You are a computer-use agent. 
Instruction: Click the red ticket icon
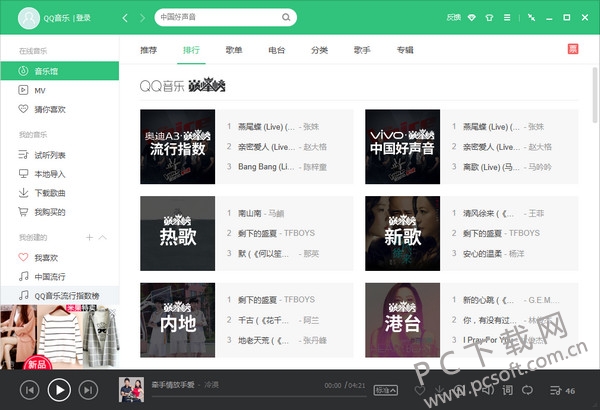(573, 49)
